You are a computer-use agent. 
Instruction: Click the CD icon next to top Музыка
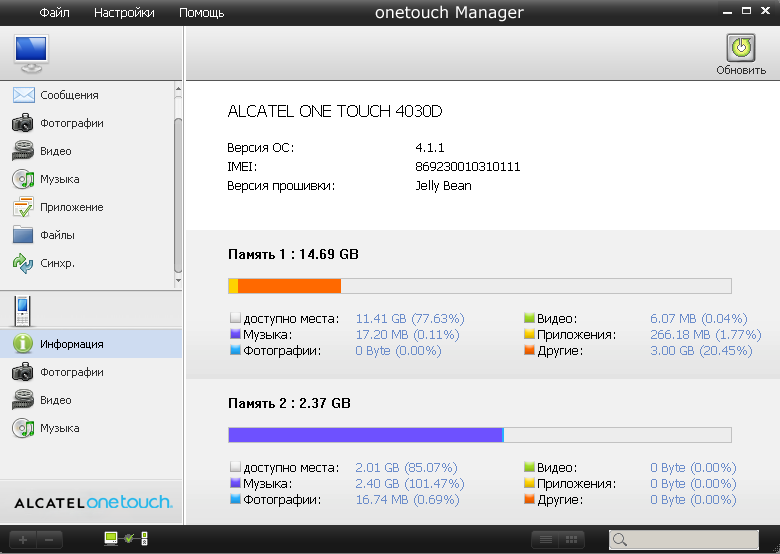click(23, 179)
